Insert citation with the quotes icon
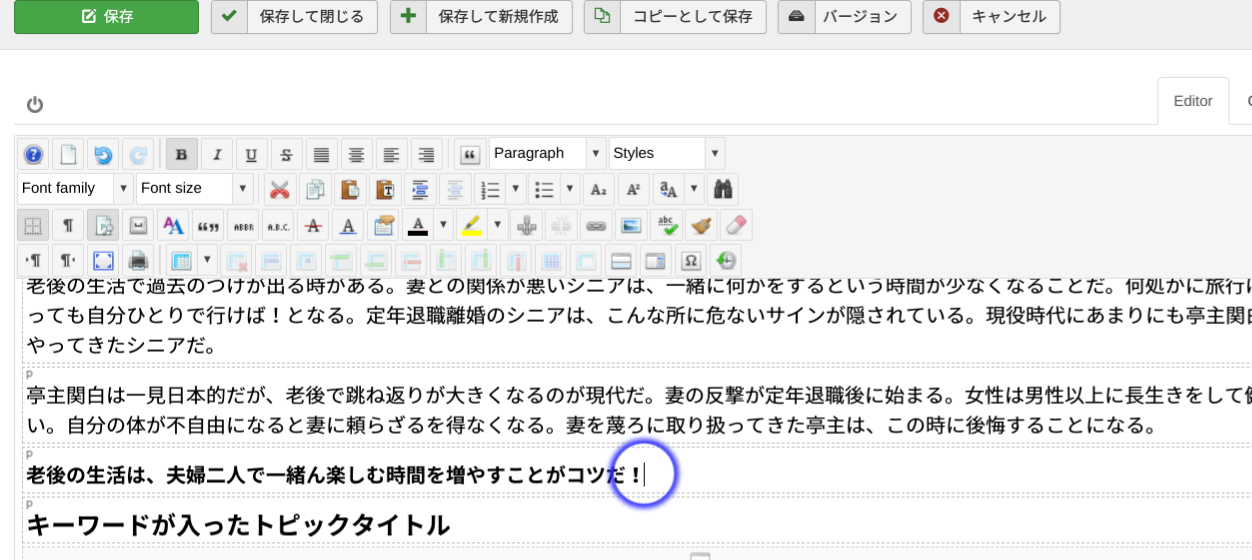The height and width of the screenshot is (560, 1252). 208,225
